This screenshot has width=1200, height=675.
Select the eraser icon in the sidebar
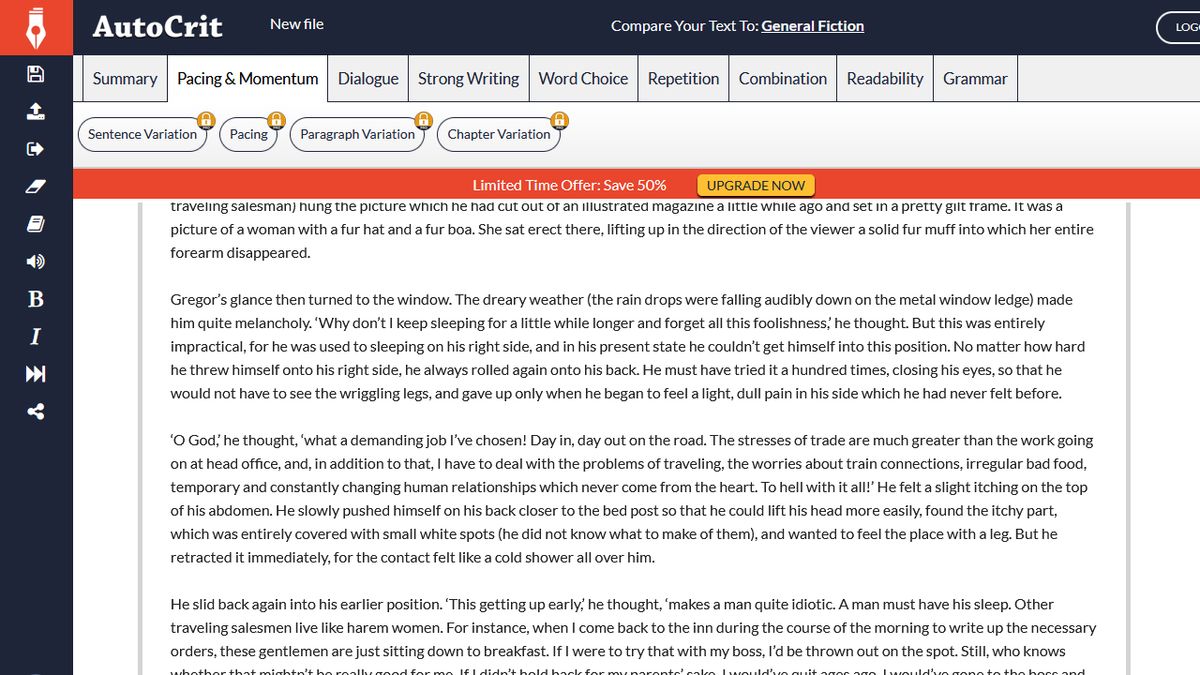pos(35,185)
